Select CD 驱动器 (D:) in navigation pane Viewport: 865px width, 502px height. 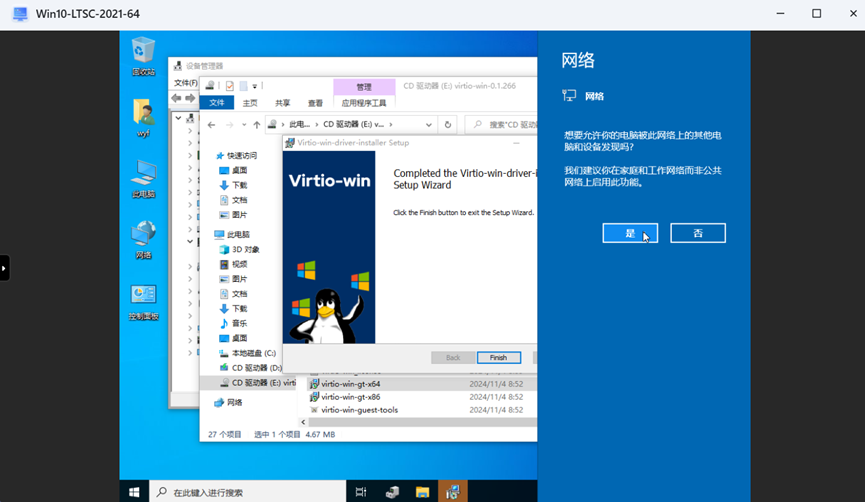250,368
